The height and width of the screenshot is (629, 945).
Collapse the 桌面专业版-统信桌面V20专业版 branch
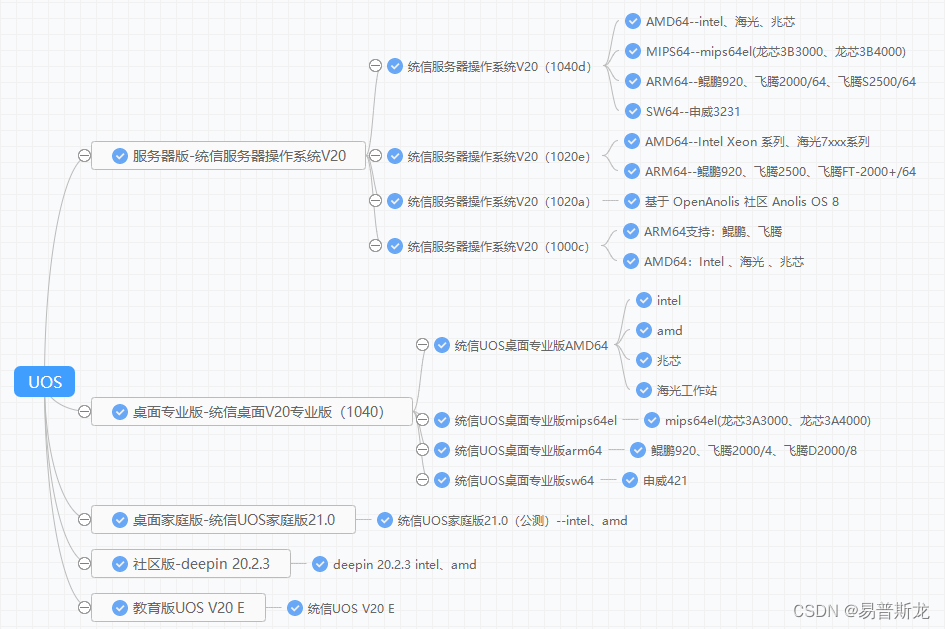[x=84, y=412]
